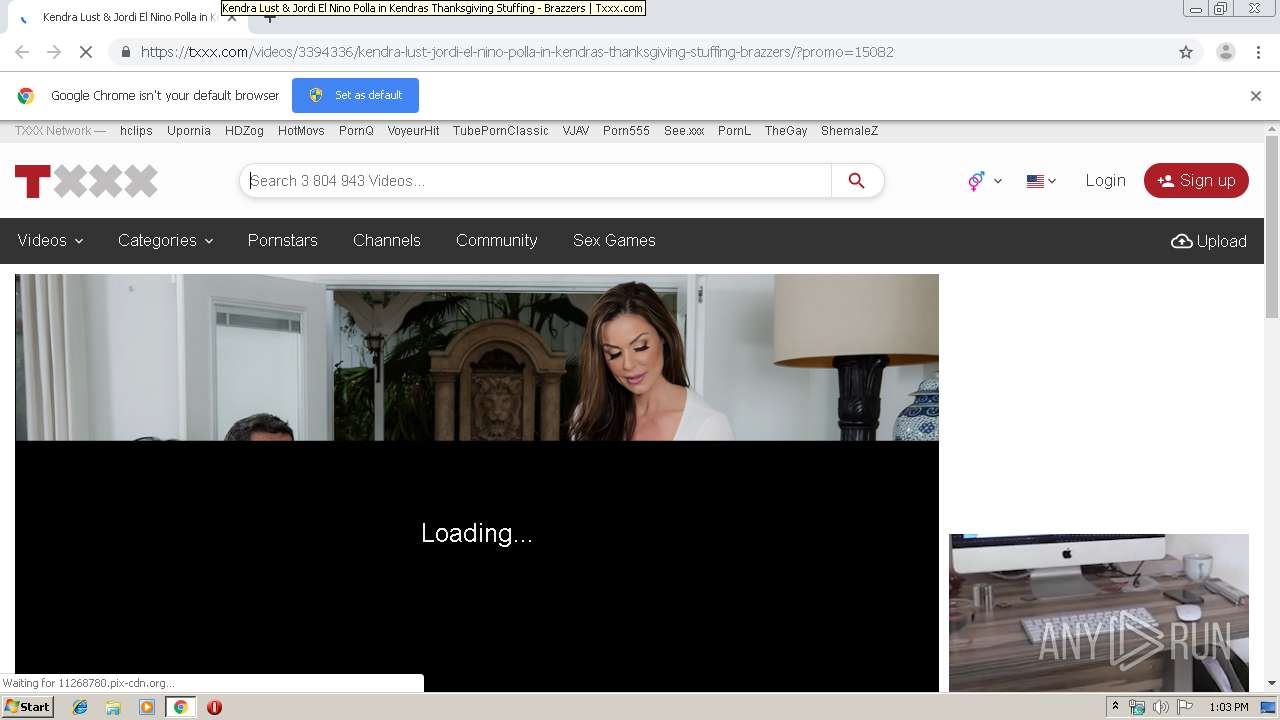Open the Windows Start menu

pos(28,707)
